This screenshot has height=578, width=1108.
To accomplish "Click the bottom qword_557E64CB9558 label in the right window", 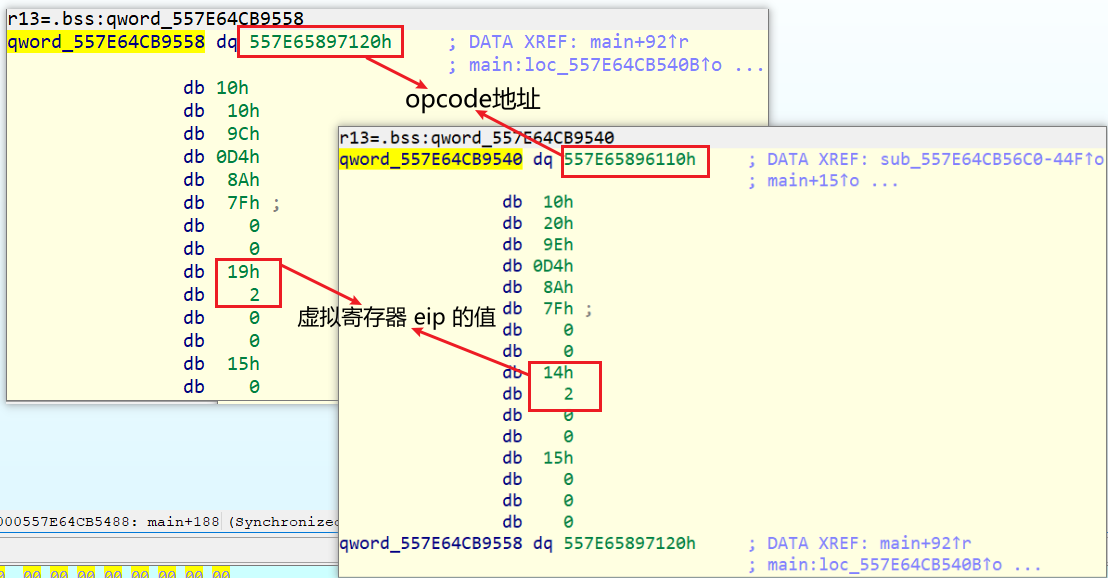I will click(x=430, y=543).
